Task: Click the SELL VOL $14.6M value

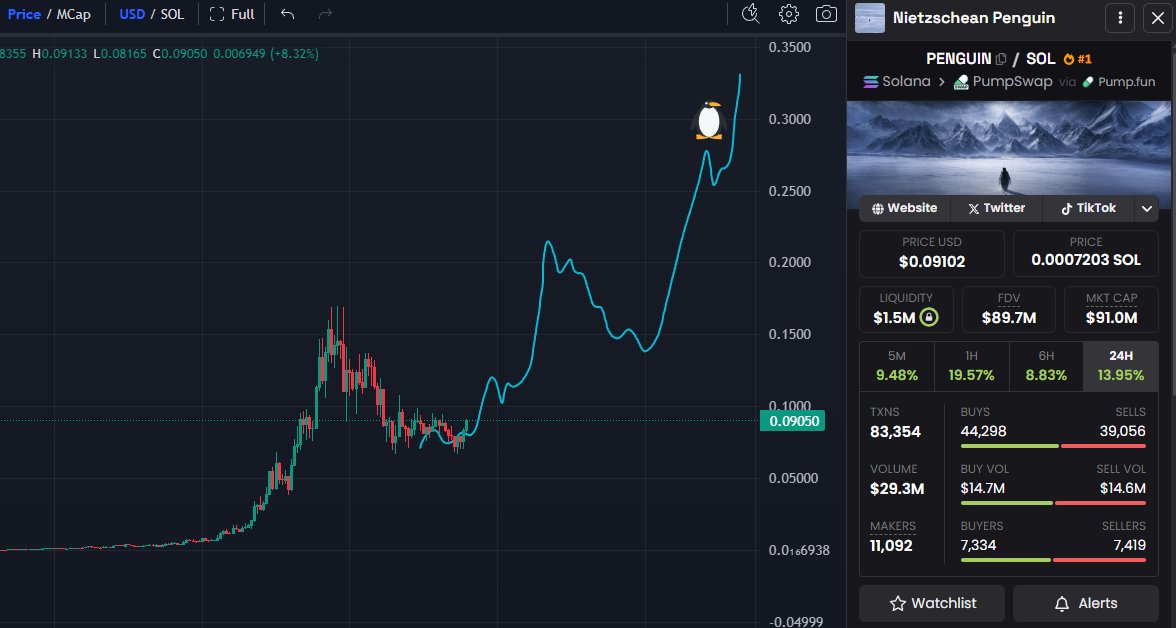Action: [x=1123, y=488]
